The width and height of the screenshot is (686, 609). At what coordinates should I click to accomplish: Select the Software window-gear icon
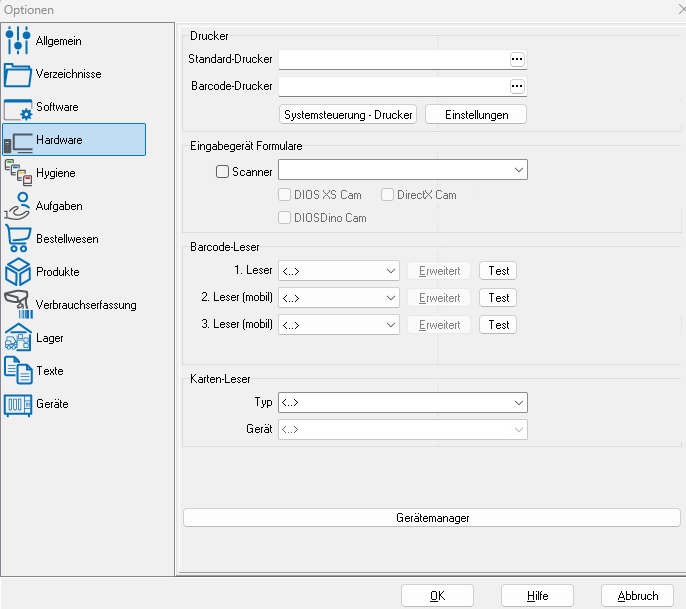(x=18, y=107)
